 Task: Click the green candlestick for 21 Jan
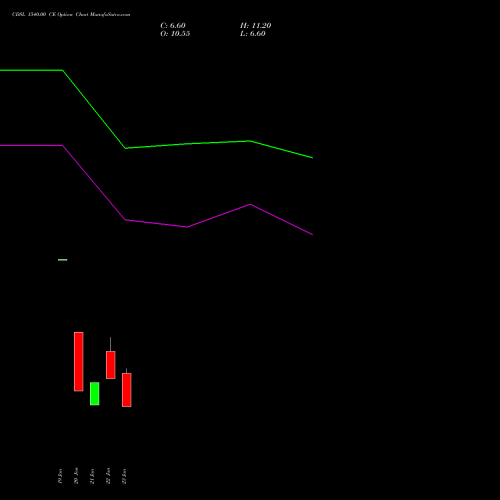(95, 394)
